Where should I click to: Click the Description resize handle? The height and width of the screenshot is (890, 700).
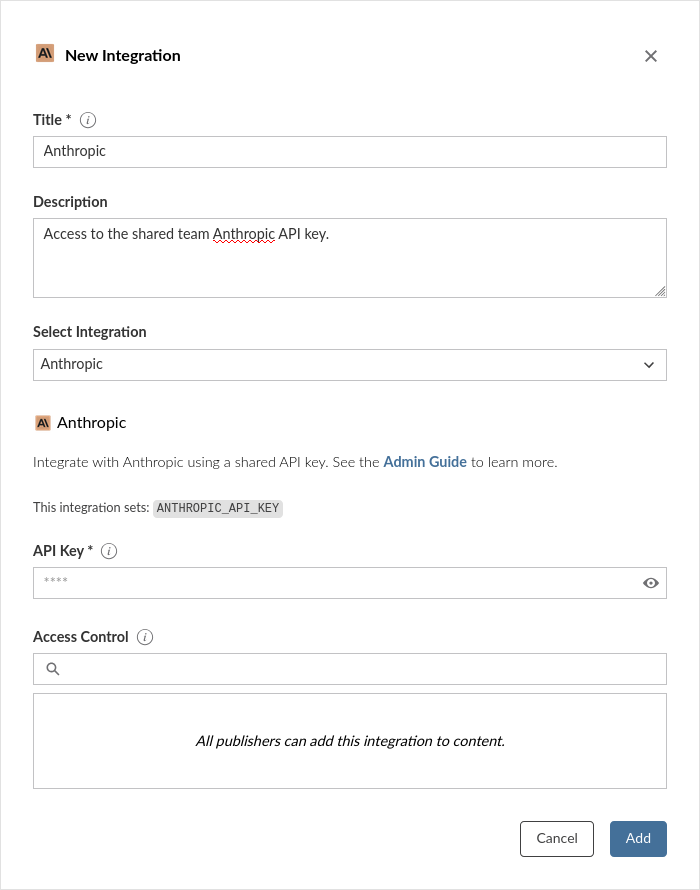coord(661,292)
